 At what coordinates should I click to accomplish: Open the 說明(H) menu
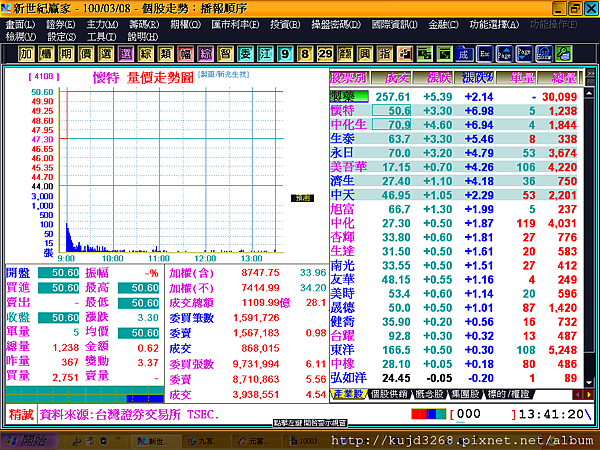click(143, 37)
